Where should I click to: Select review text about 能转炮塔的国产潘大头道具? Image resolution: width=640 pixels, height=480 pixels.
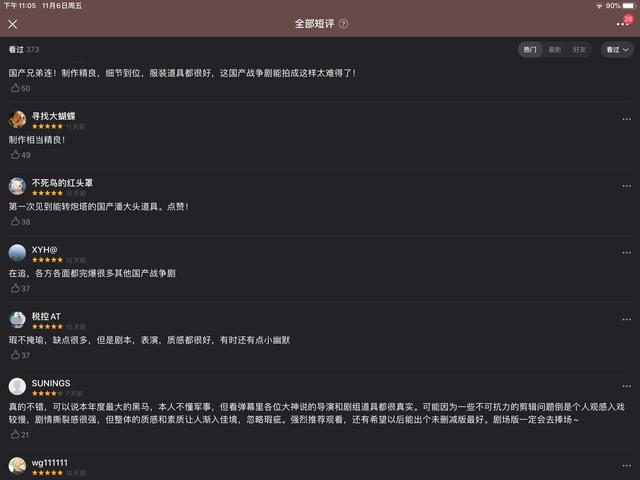(98, 207)
